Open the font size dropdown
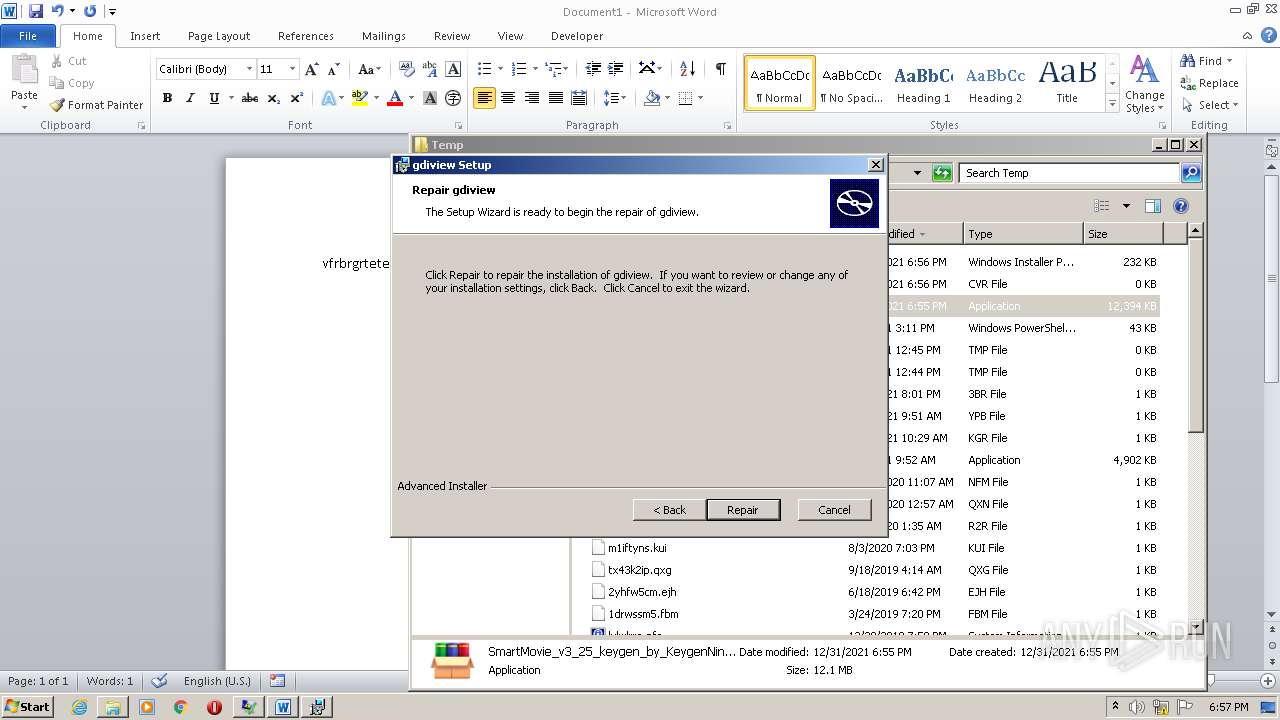The width and height of the screenshot is (1280, 720). pos(292,69)
